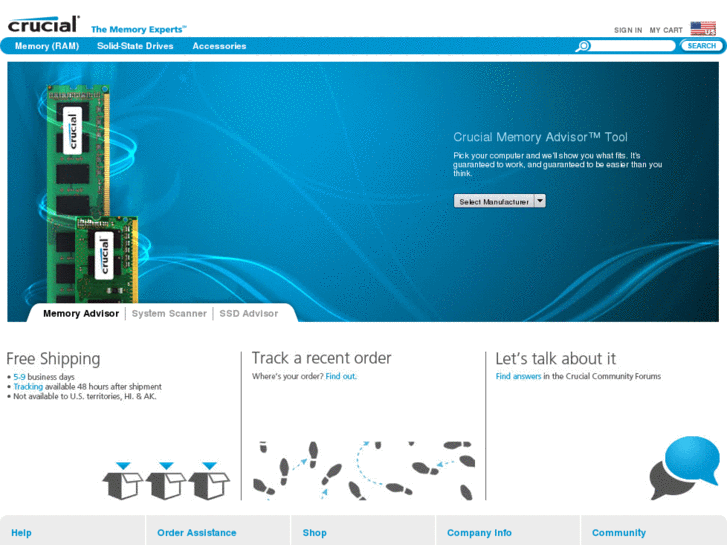This screenshot has height=545, width=727.
Task: Click the Order Assistance footer heading
Action: point(197,532)
